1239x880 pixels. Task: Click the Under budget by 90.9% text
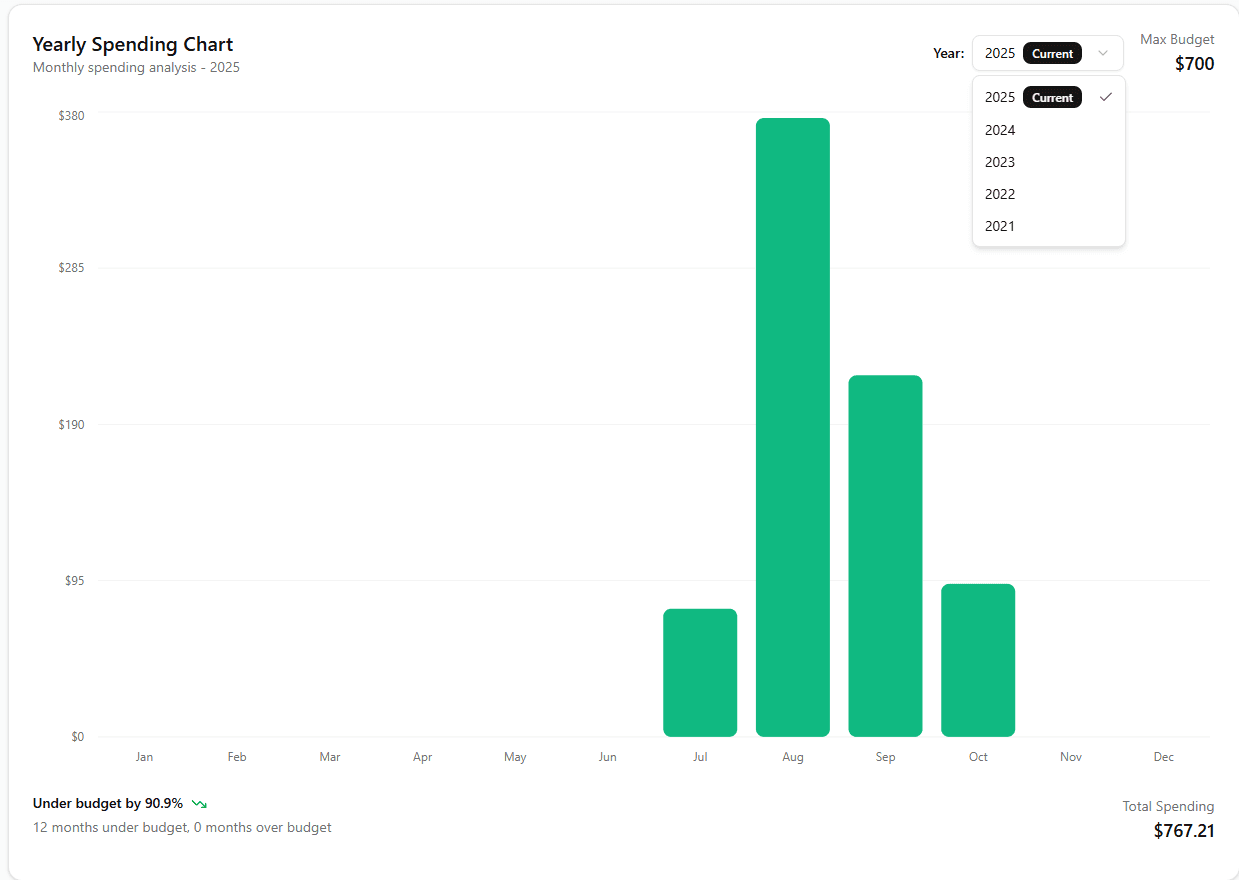pos(108,803)
